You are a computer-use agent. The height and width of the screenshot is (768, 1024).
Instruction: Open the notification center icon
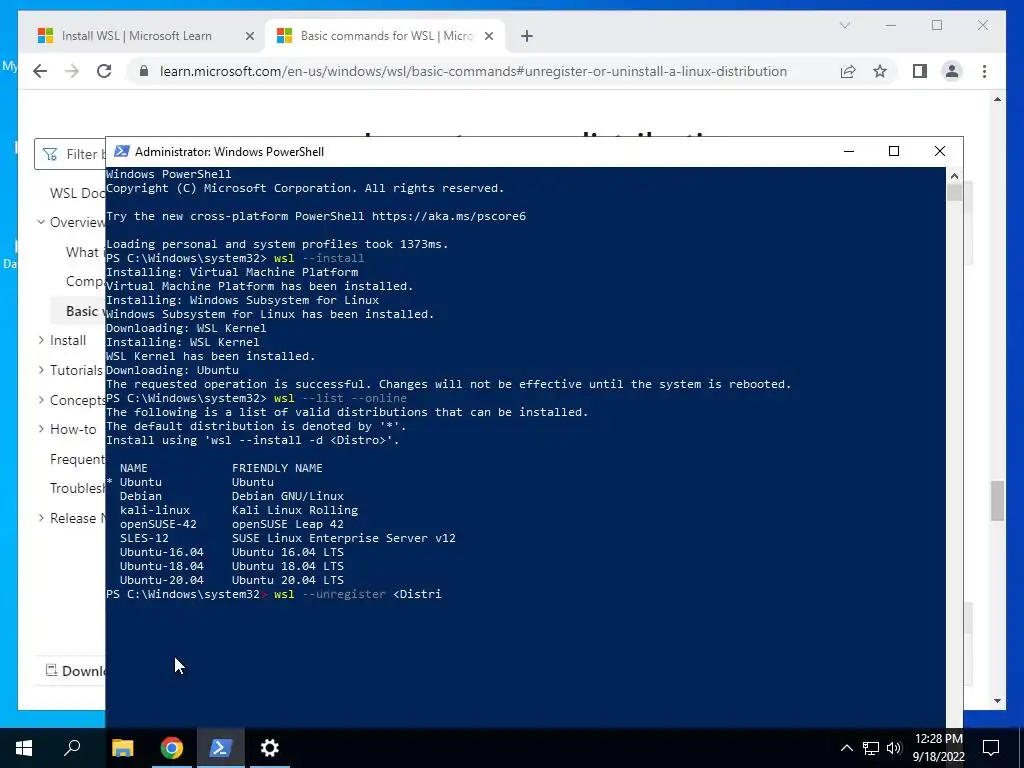[991, 748]
